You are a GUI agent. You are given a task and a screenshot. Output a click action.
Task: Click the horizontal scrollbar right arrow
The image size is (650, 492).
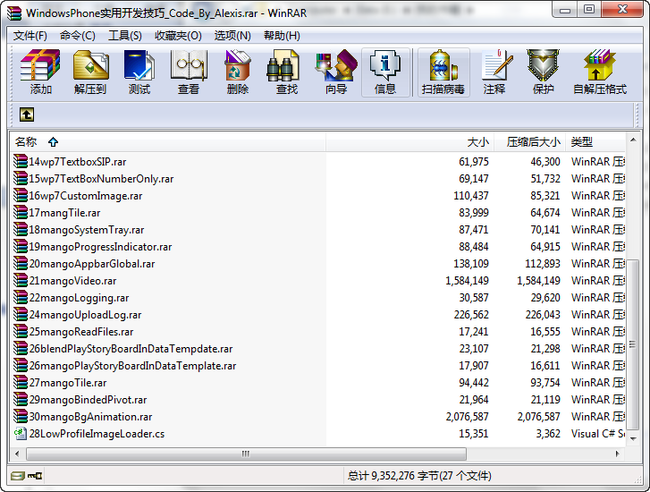617,453
